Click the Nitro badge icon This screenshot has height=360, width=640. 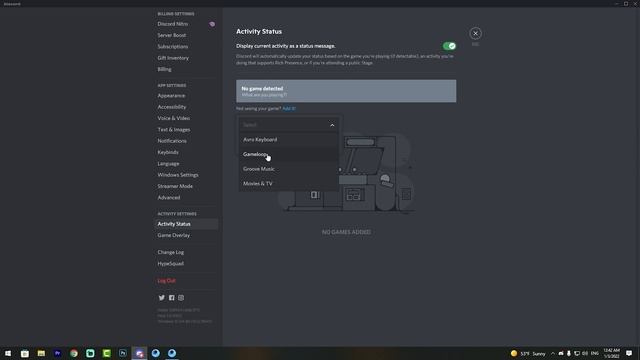[212, 24]
